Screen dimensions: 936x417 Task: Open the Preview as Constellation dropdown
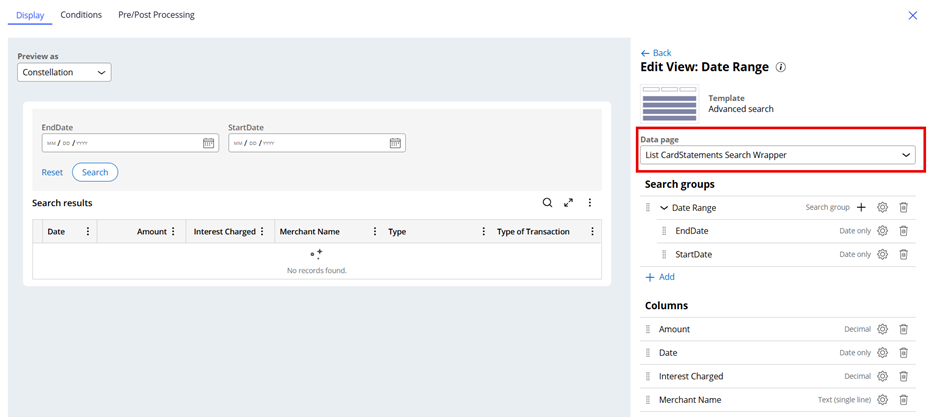pyautogui.click(x=64, y=72)
